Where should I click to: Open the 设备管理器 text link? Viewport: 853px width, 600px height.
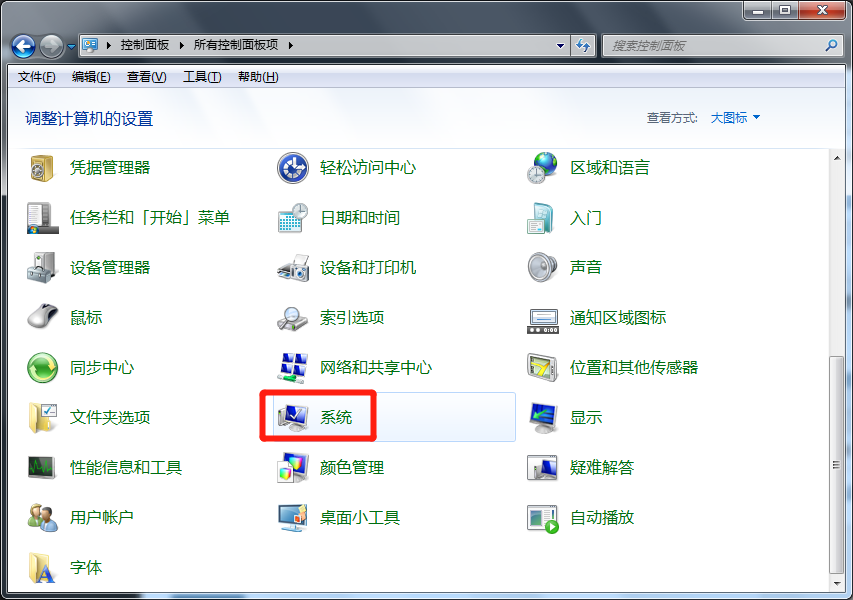110,268
